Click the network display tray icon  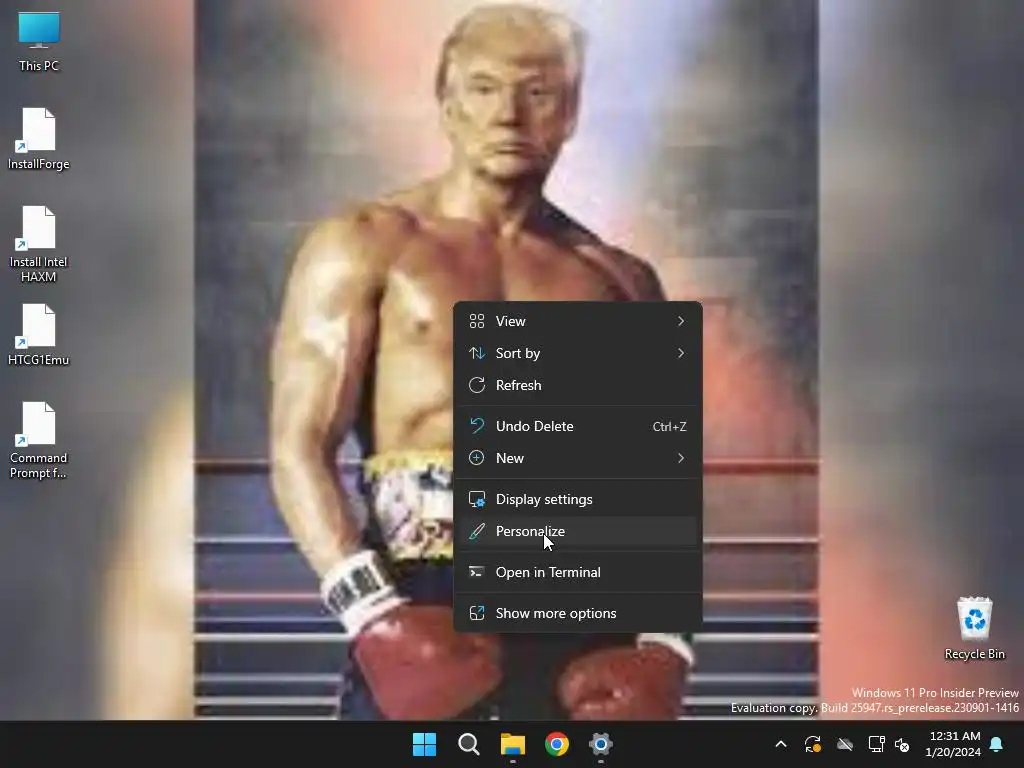pyautogui.click(x=876, y=744)
